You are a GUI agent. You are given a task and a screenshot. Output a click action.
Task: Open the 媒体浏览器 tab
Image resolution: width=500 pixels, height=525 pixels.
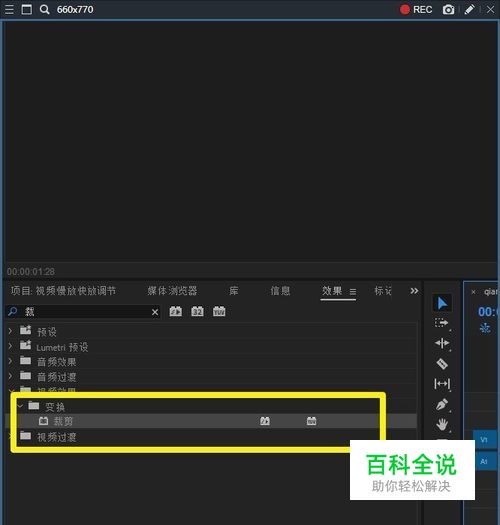(172, 291)
